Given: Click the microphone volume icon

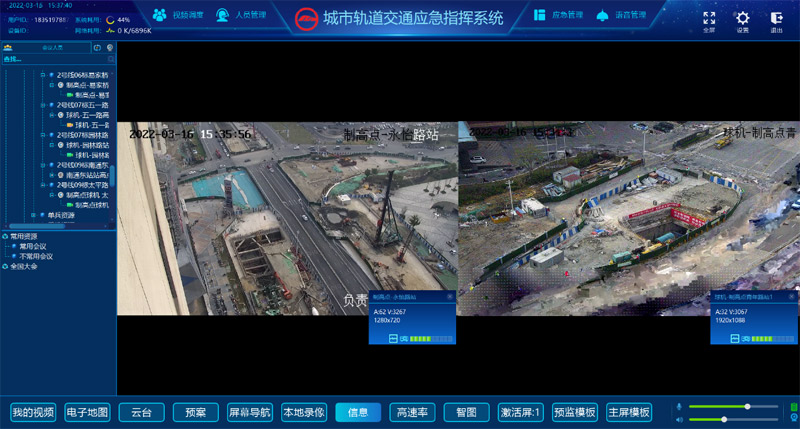Looking at the screenshot, I should (x=679, y=406).
